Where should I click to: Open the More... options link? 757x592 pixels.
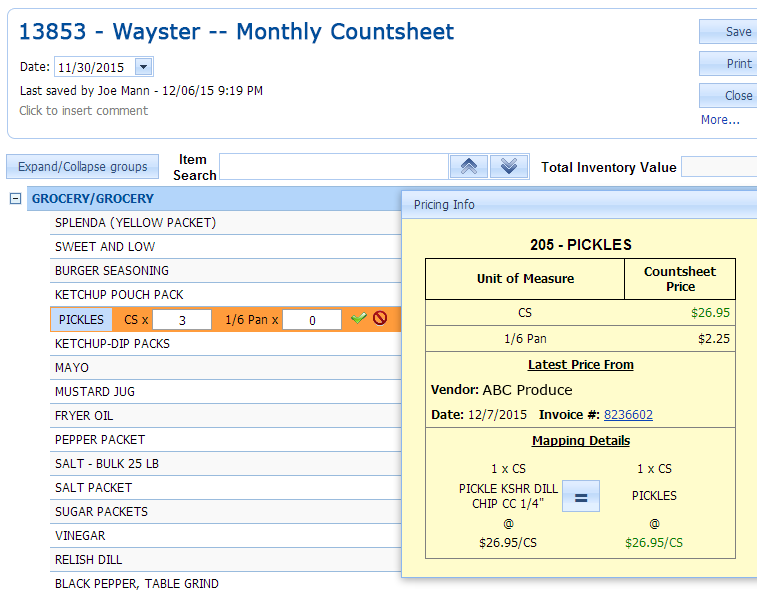tap(720, 120)
